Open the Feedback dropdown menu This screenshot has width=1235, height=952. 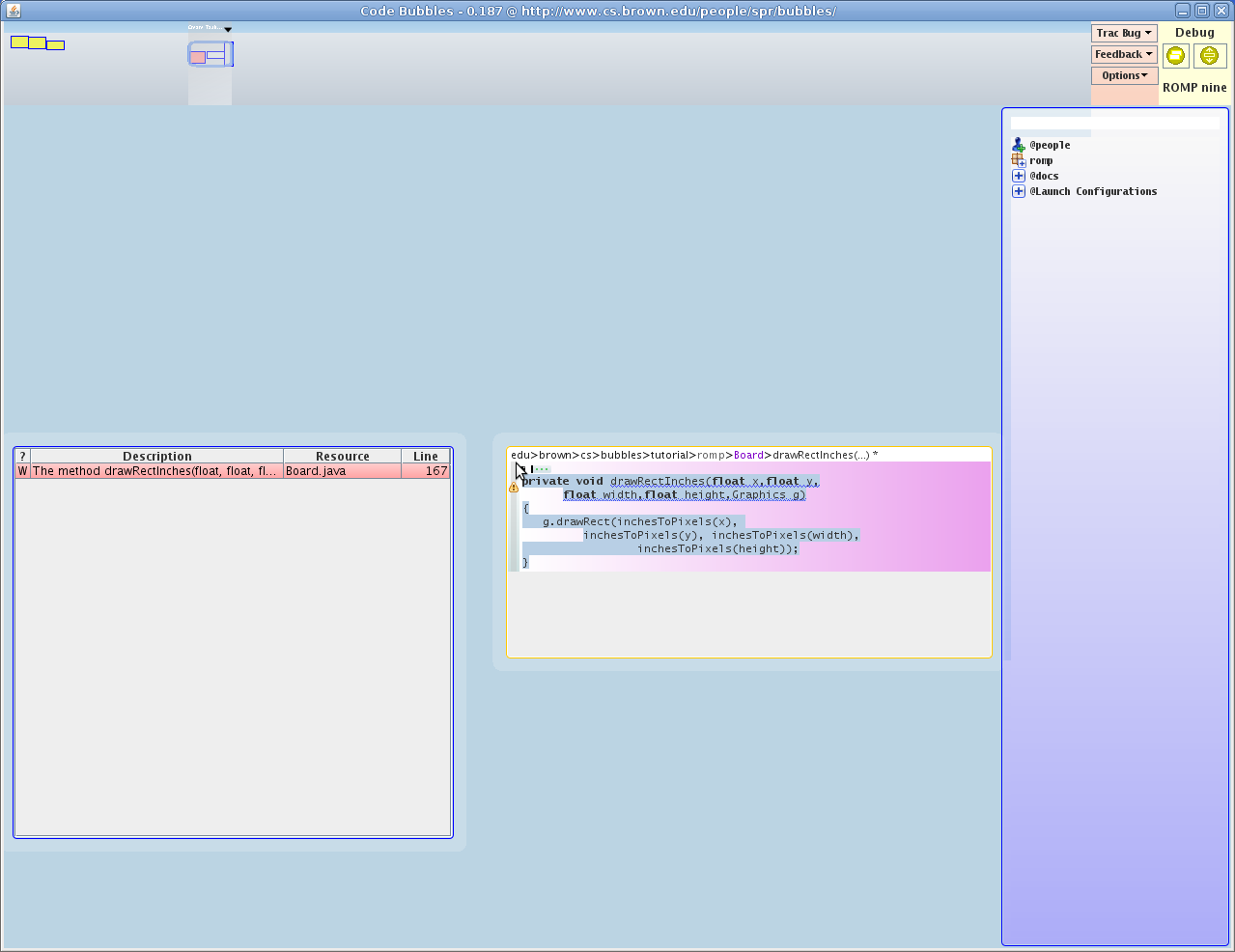[x=1124, y=54]
